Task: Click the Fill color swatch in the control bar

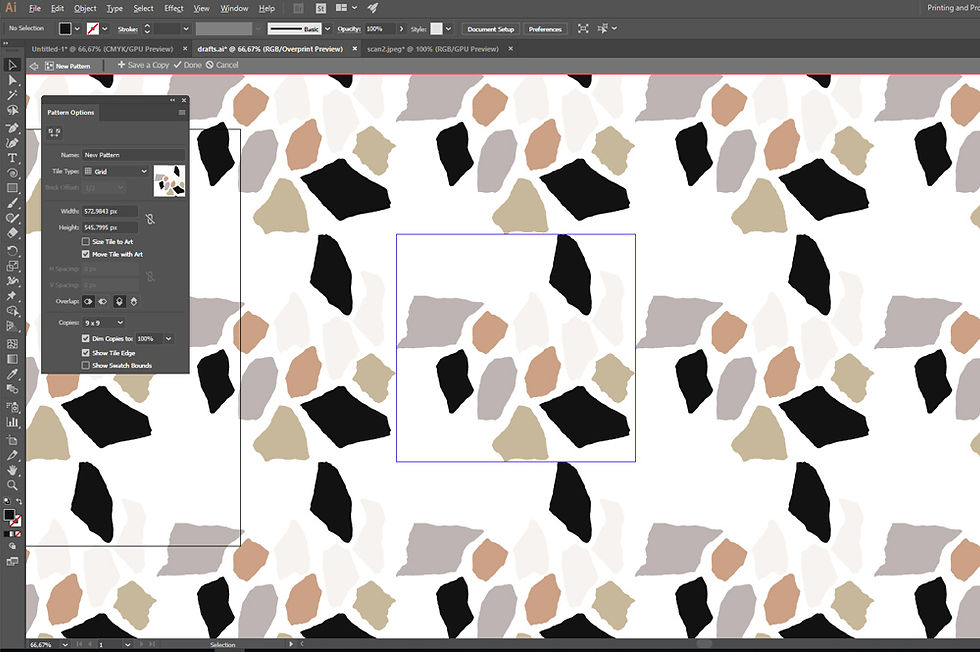Action: [x=65, y=28]
